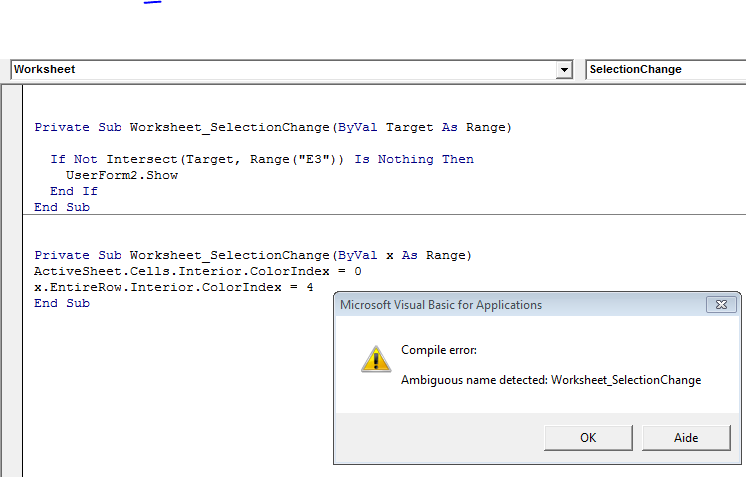Image resolution: width=746 pixels, height=477 pixels.
Task: Click the If Not Intersect code line
Action: click(x=262, y=159)
